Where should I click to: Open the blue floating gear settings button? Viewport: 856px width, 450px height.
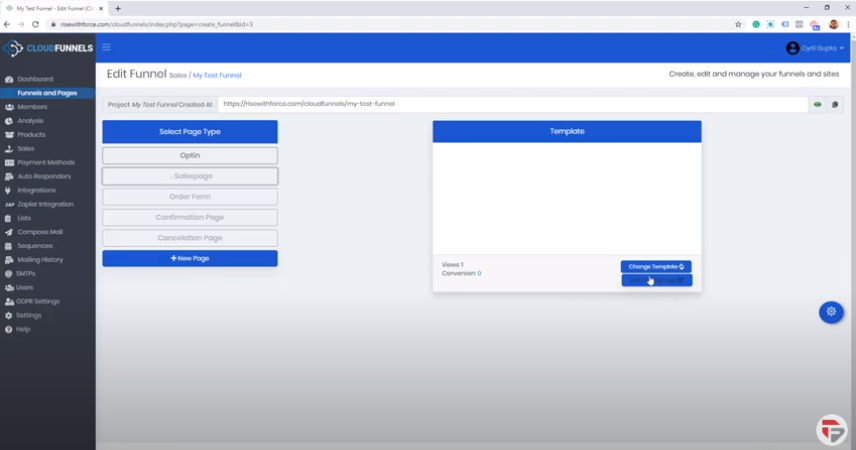830,312
